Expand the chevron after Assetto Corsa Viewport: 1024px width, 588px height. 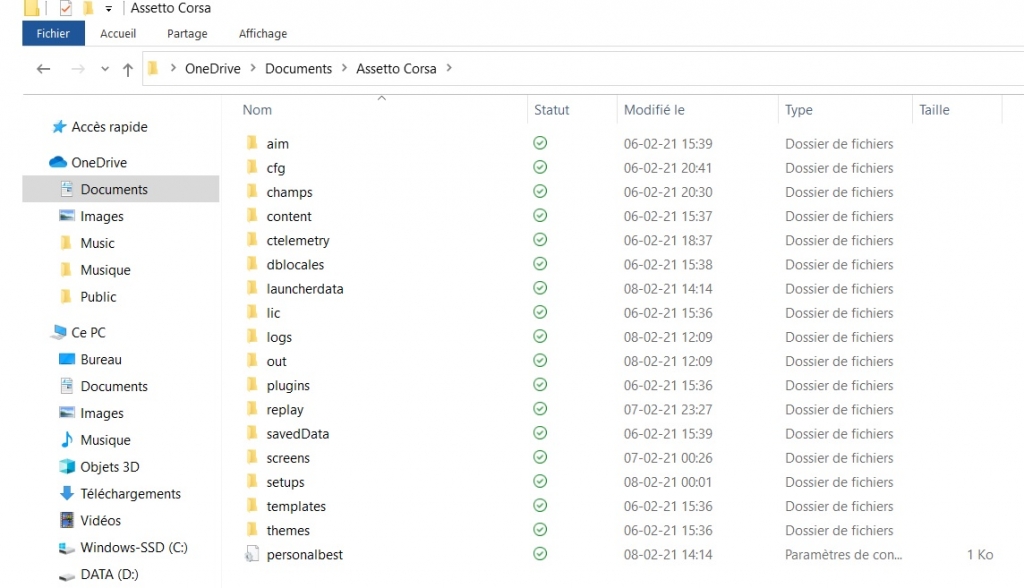point(449,68)
